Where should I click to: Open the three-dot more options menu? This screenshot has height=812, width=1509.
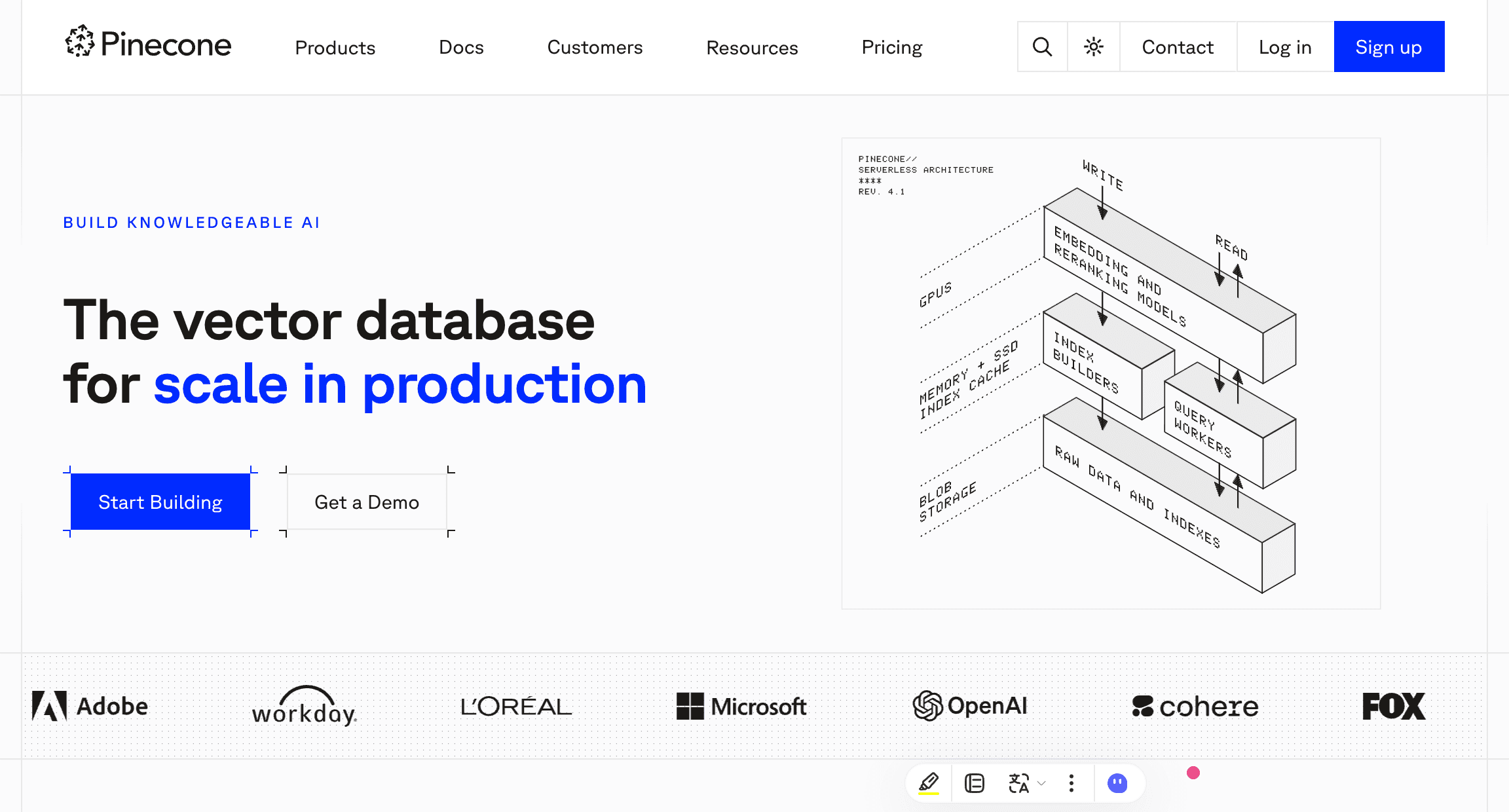pyautogui.click(x=1071, y=783)
